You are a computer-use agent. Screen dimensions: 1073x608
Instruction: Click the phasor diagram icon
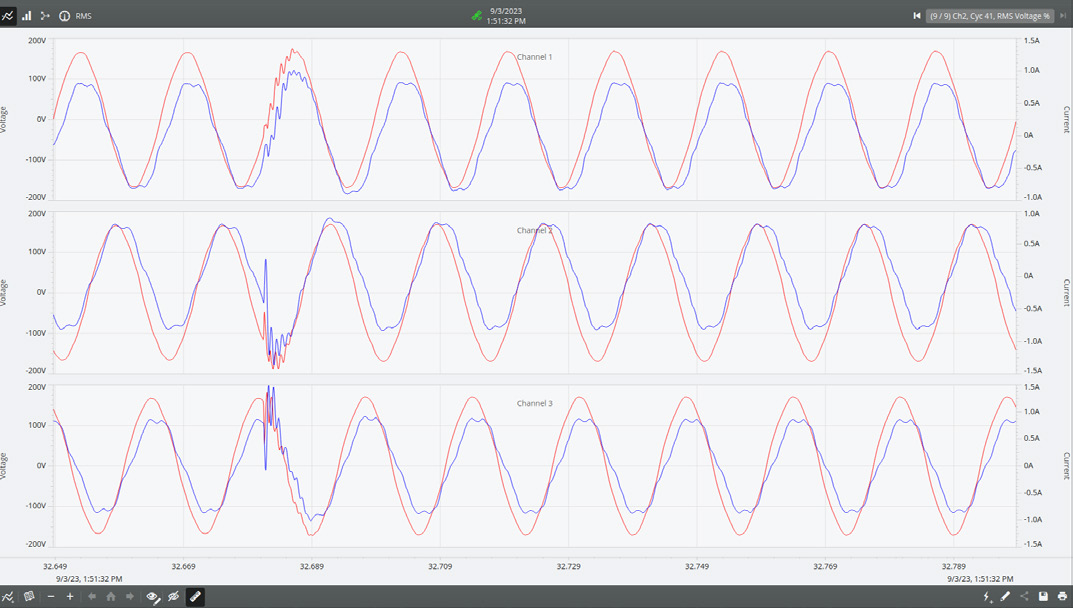[44, 15]
